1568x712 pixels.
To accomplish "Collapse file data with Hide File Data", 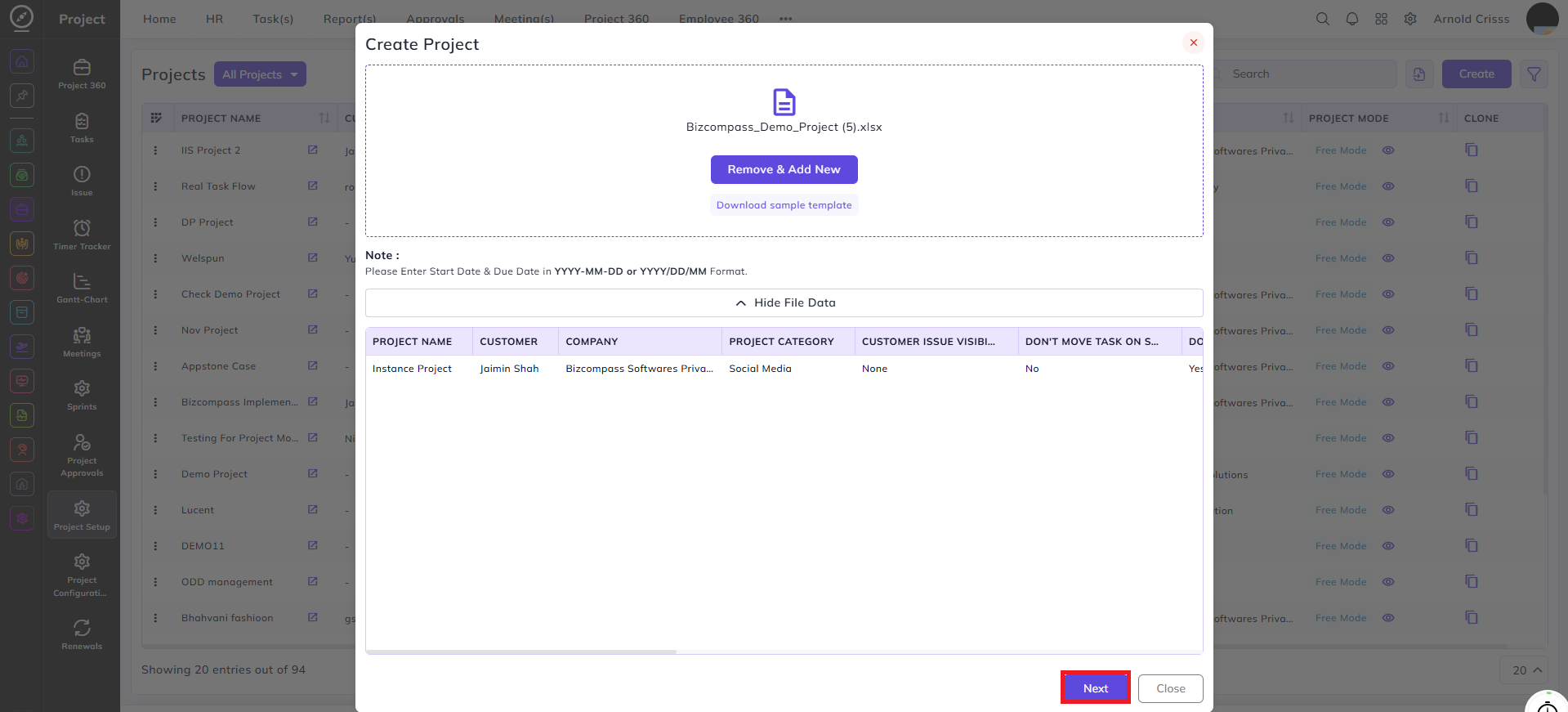I will click(x=784, y=302).
